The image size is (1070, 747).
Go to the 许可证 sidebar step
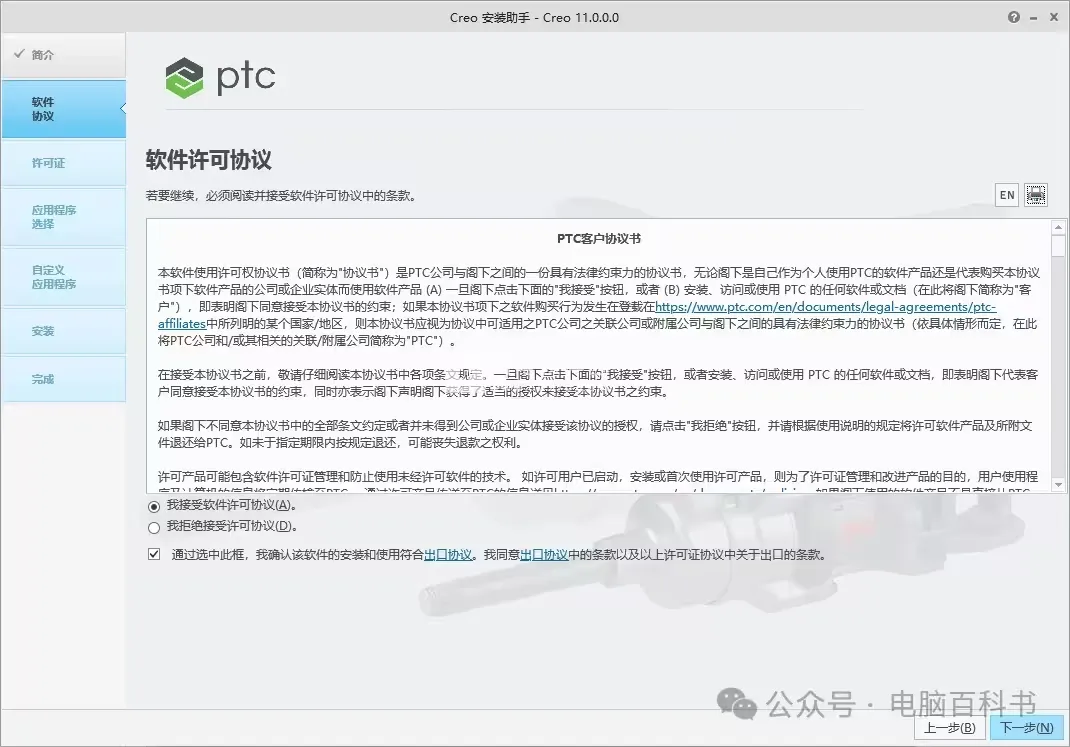[x=63, y=163]
